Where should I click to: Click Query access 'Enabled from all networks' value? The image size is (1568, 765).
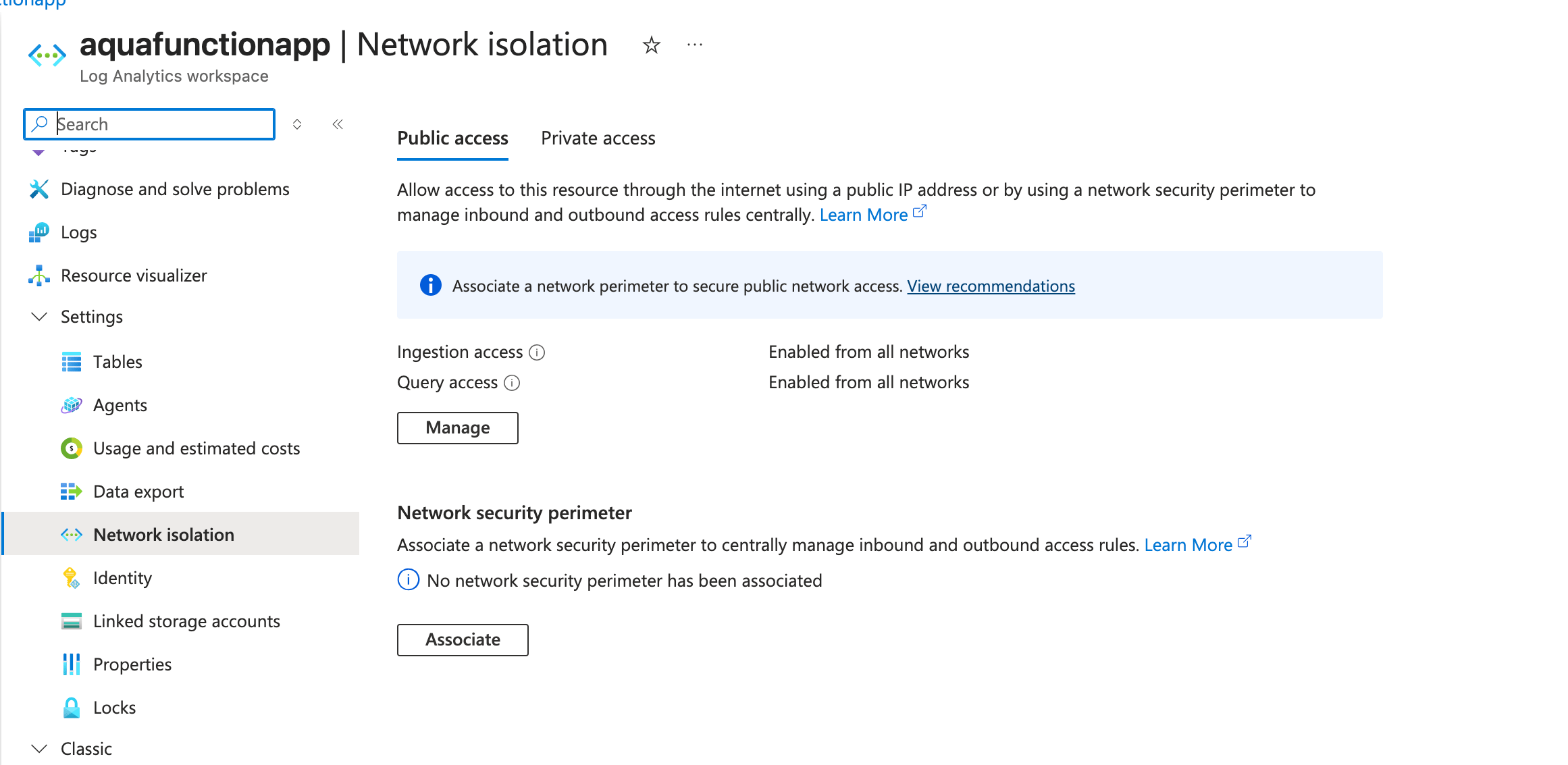click(x=868, y=382)
